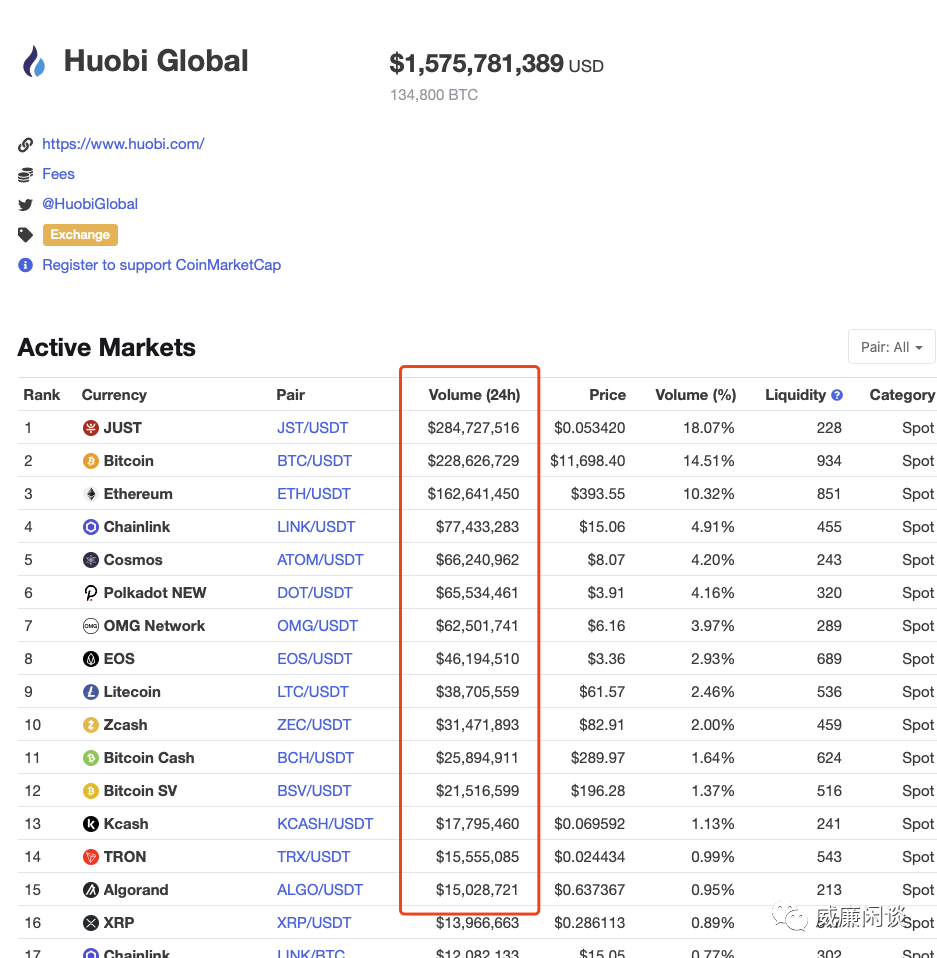Open the JST/USDT pair link
The image size is (937, 958).
(312, 428)
